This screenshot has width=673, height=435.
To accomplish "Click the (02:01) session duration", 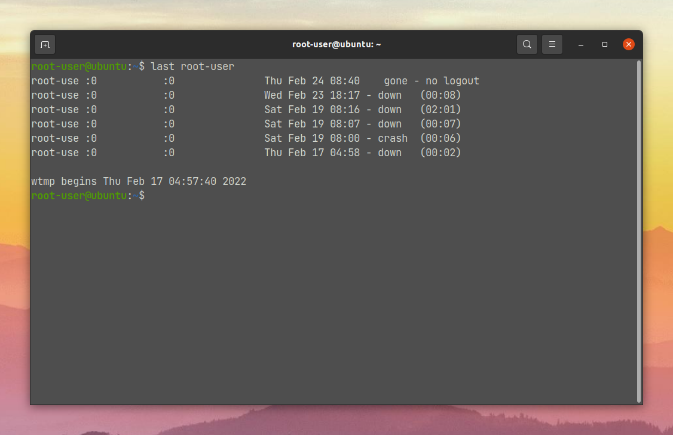I will coord(440,110).
